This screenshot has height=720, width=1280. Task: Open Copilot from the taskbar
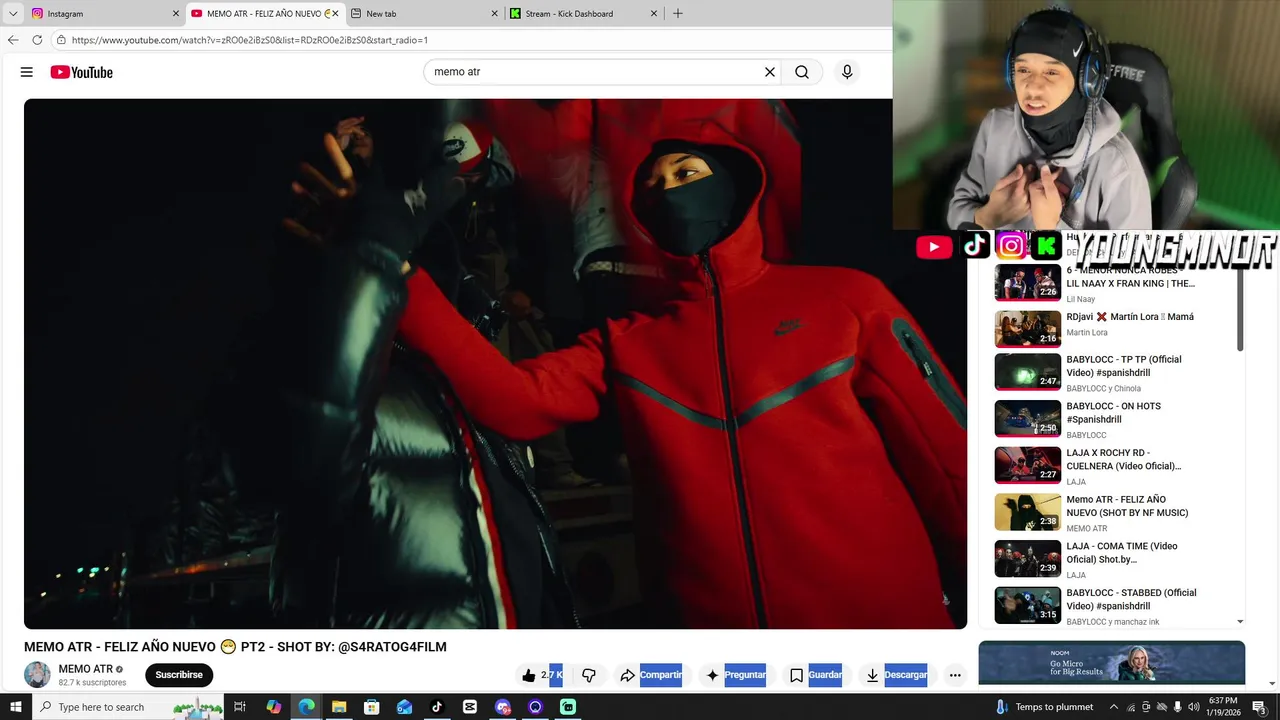pyautogui.click(x=274, y=707)
